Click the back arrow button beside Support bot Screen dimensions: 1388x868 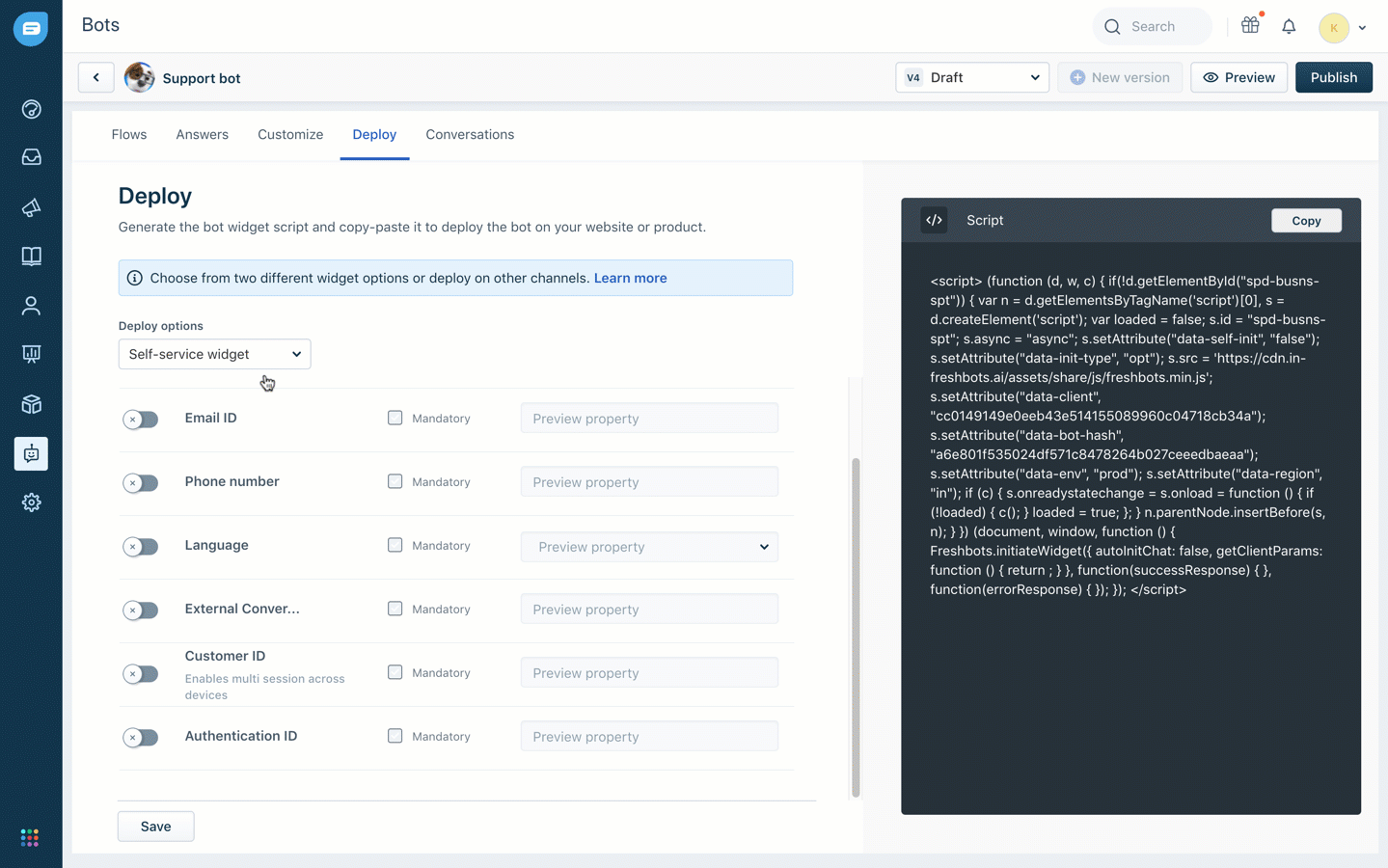pyautogui.click(x=95, y=78)
